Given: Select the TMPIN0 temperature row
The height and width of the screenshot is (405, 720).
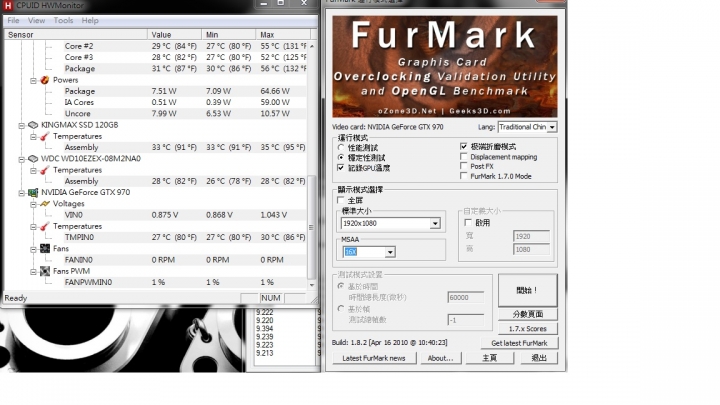Looking at the screenshot, I should pyautogui.click(x=185, y=237).
